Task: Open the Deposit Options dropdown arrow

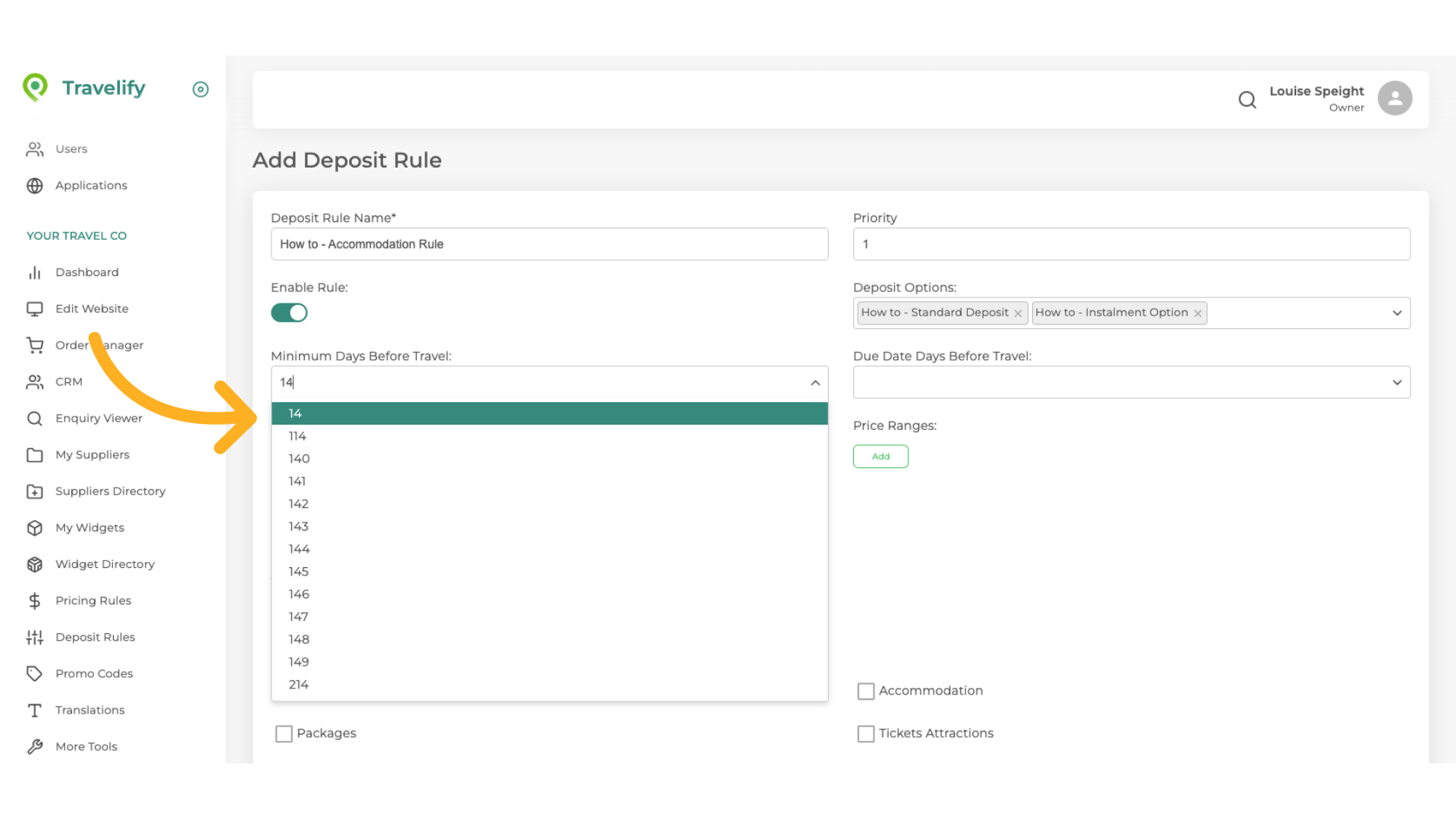Action: point(1396,313)
